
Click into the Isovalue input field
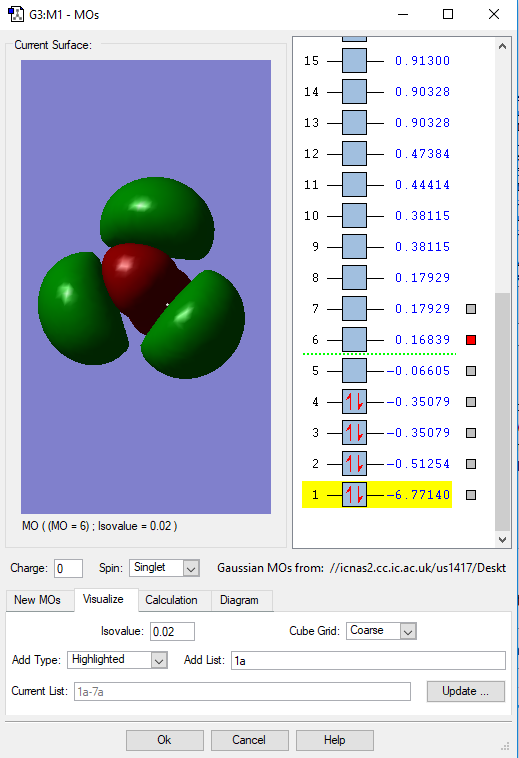(173, 631)
